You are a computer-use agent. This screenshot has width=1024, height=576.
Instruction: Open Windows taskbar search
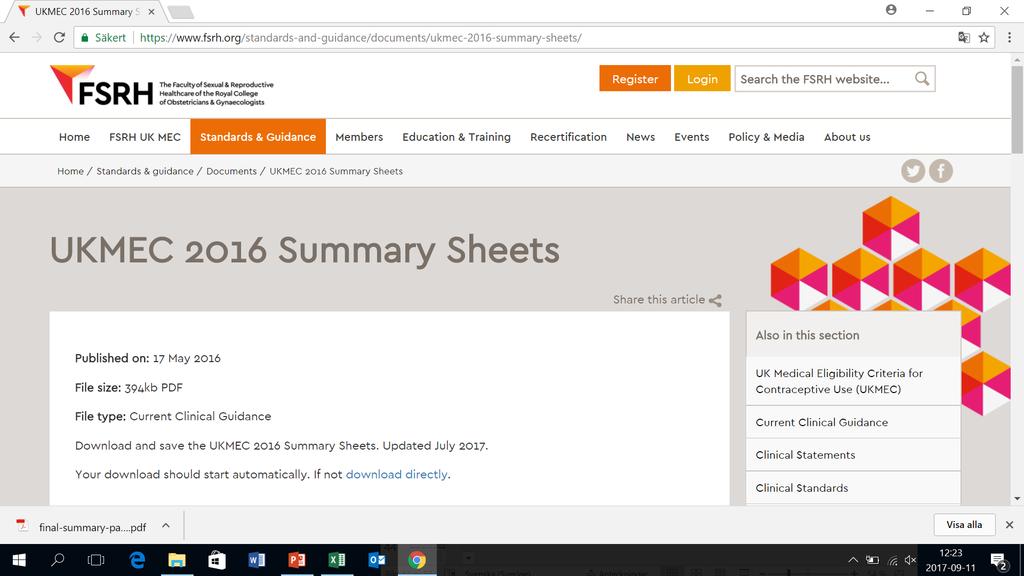(x=57, y=560)
